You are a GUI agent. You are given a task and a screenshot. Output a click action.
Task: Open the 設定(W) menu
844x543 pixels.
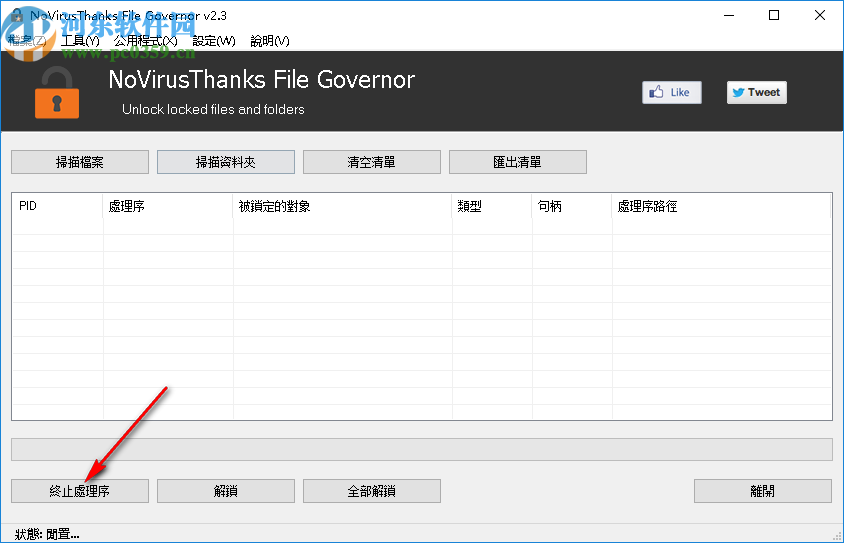[214, 41]
